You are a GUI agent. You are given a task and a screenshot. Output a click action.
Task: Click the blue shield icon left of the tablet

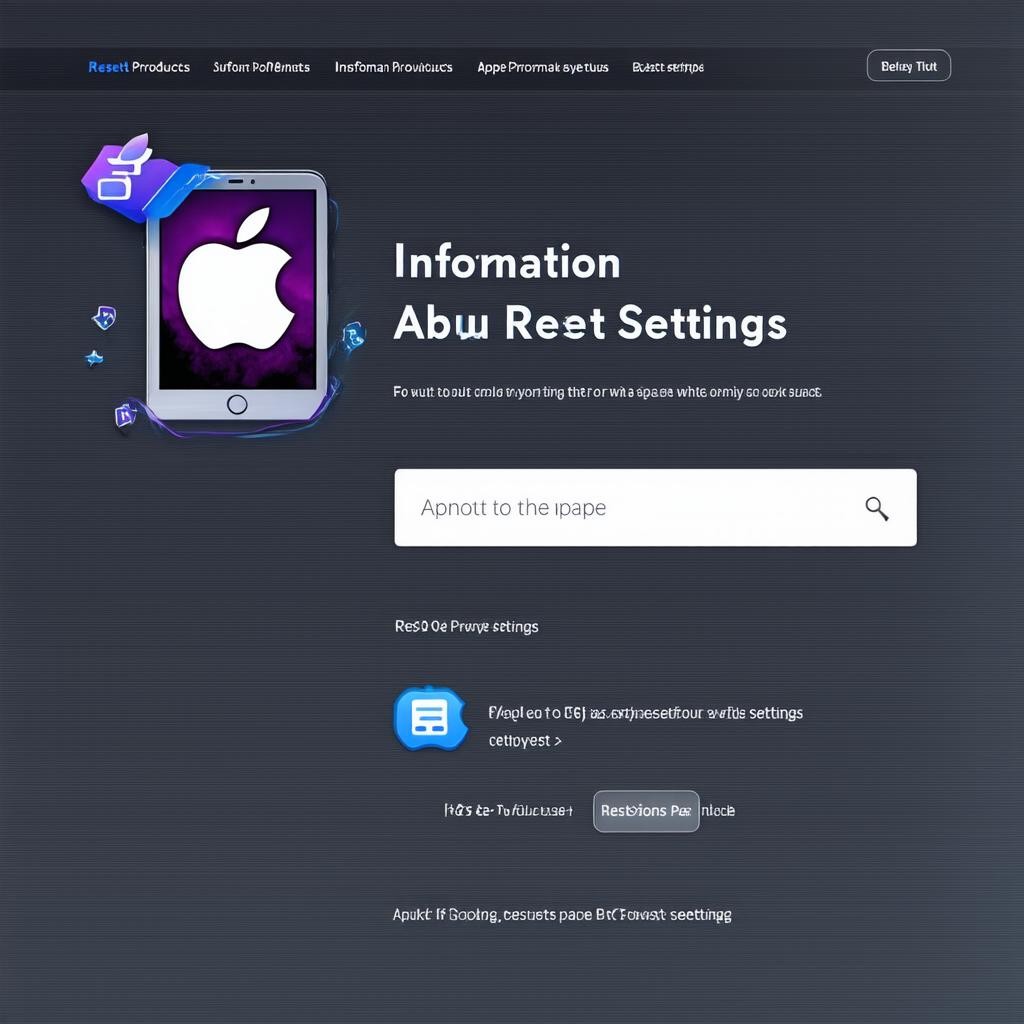104,318
